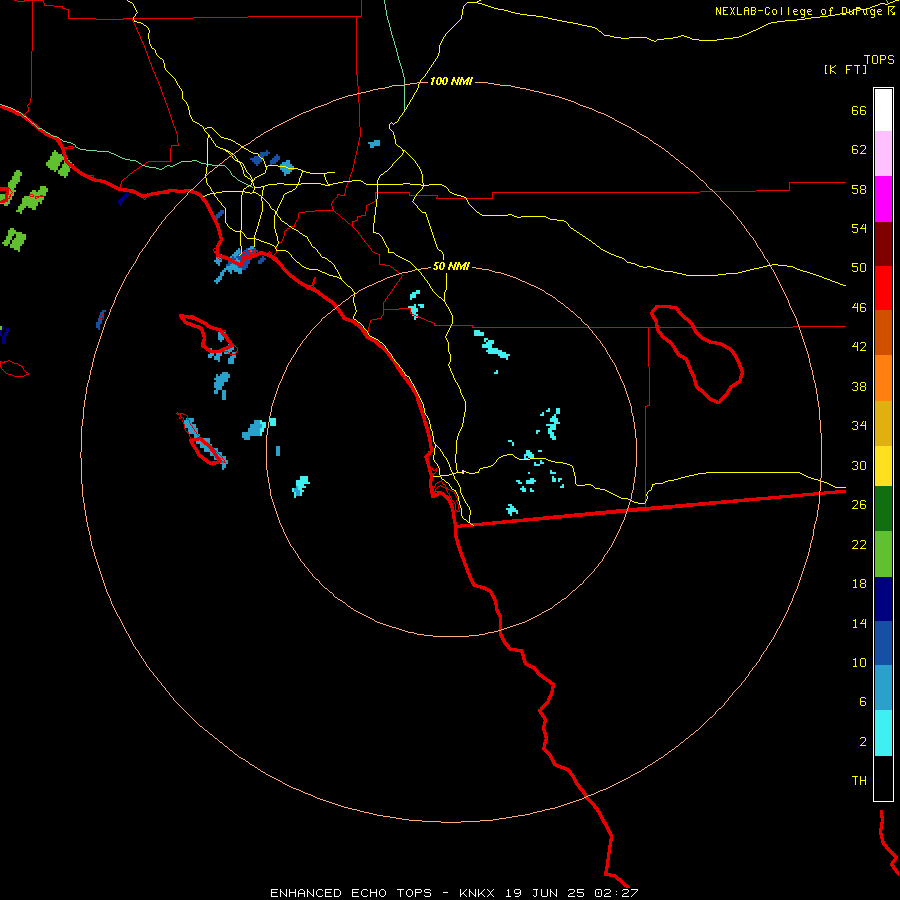Viewport: 900px width, 900px height.
Task: Click the yellow legend swatch
Action: pyautogui.click(x=883, y=466)
